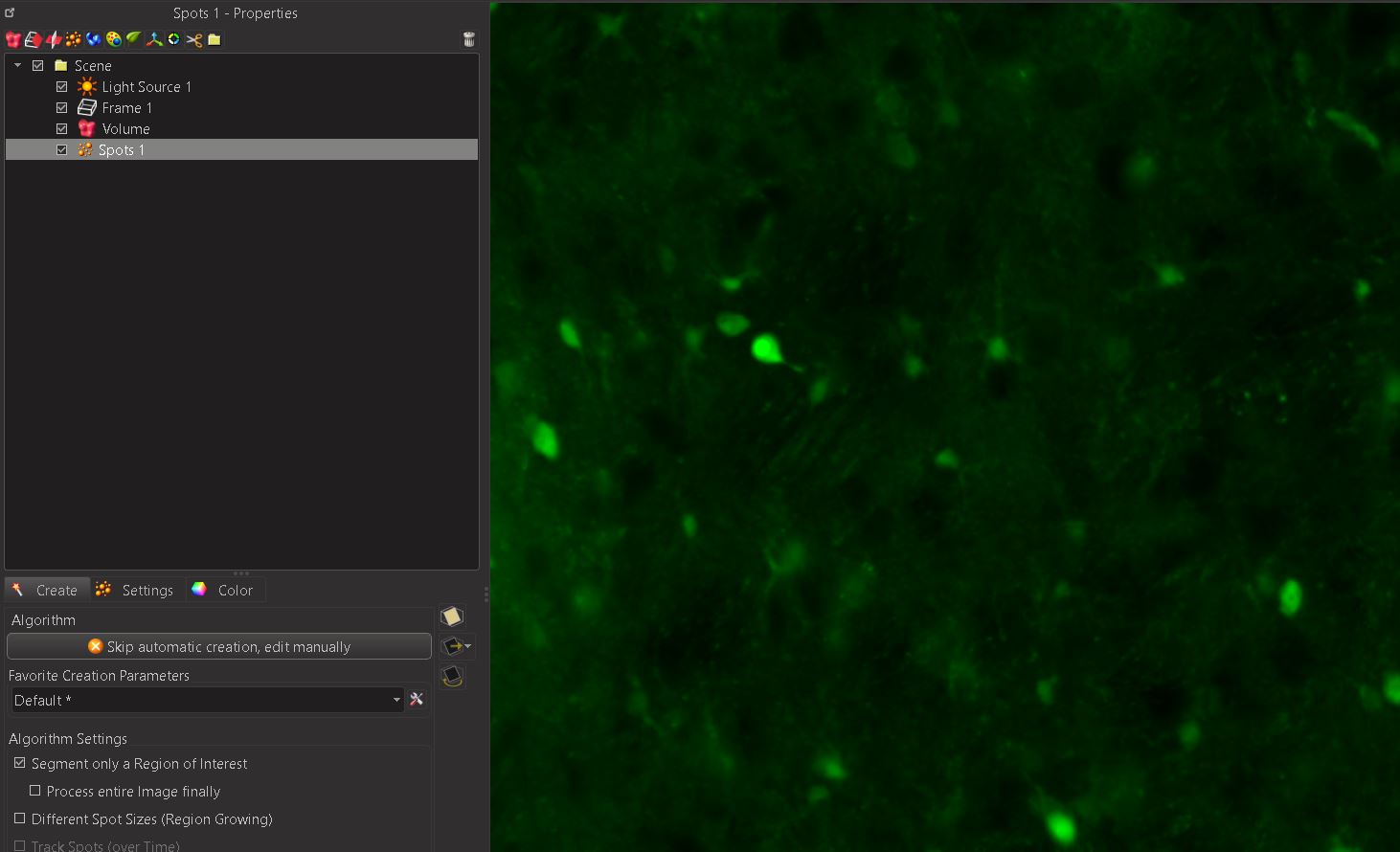
Task: Select Frame 1 in the scene tree
Action: click(x=125, y=107)
